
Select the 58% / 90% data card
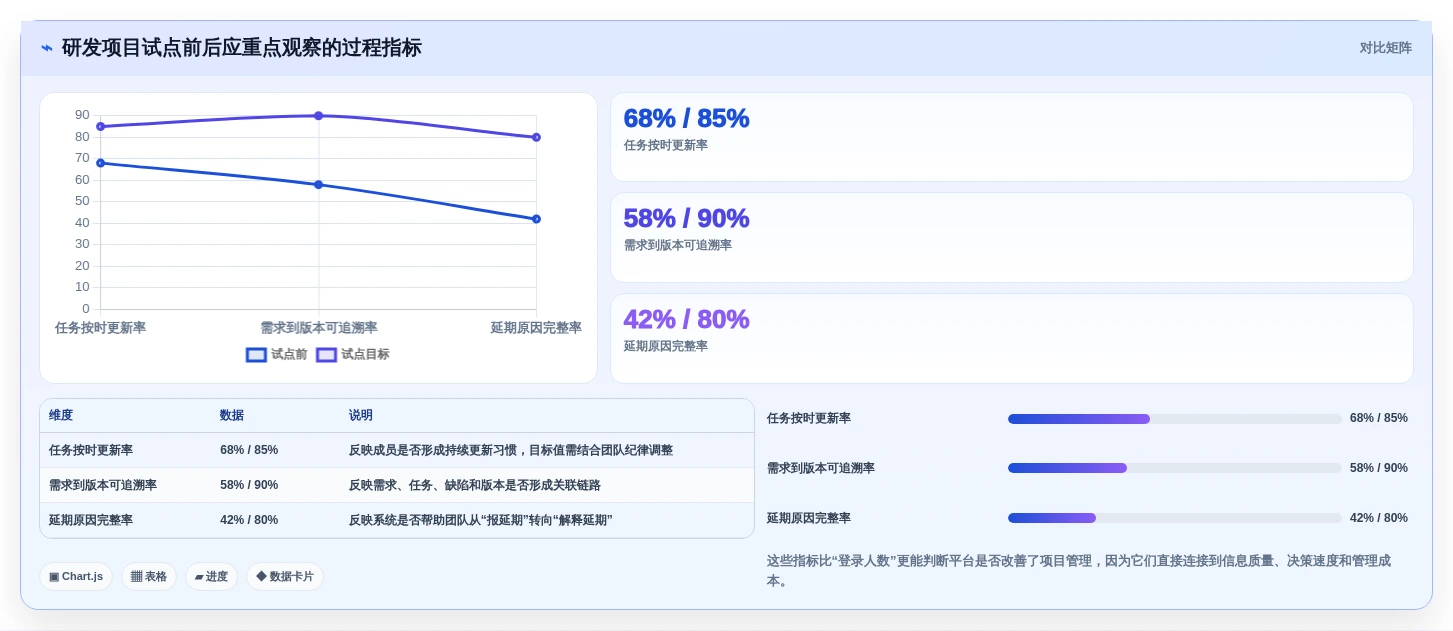click(1012, 238)
